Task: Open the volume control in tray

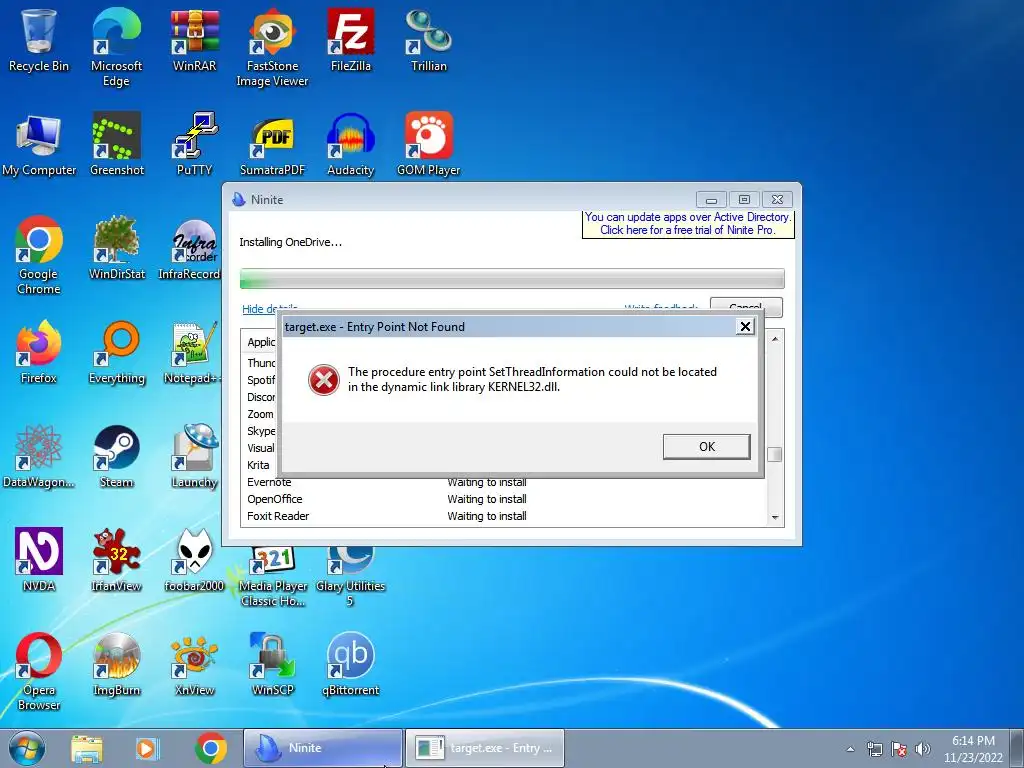Action: [x=923, y=749]
